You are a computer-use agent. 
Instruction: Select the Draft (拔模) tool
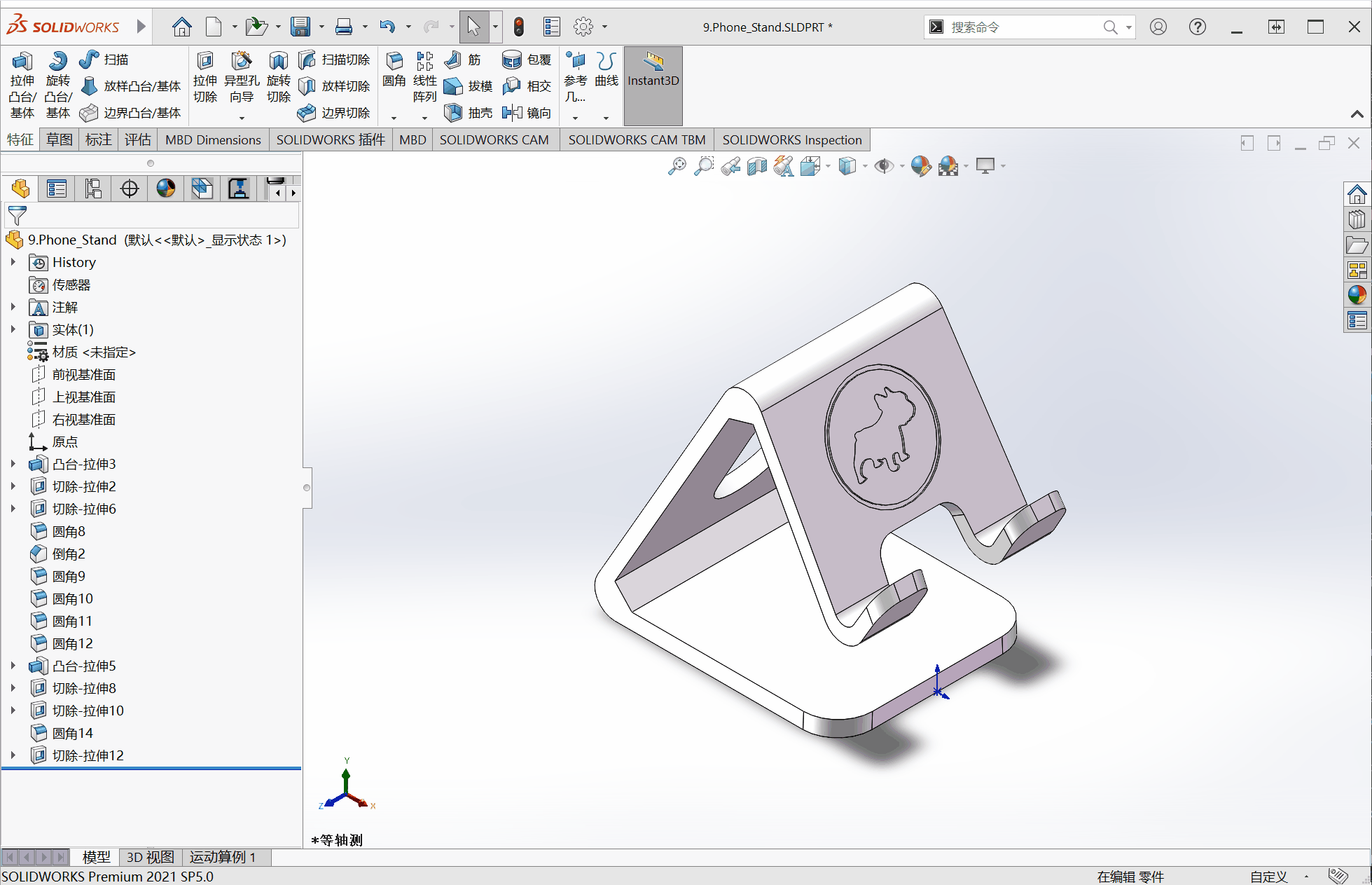coord(469,86)
